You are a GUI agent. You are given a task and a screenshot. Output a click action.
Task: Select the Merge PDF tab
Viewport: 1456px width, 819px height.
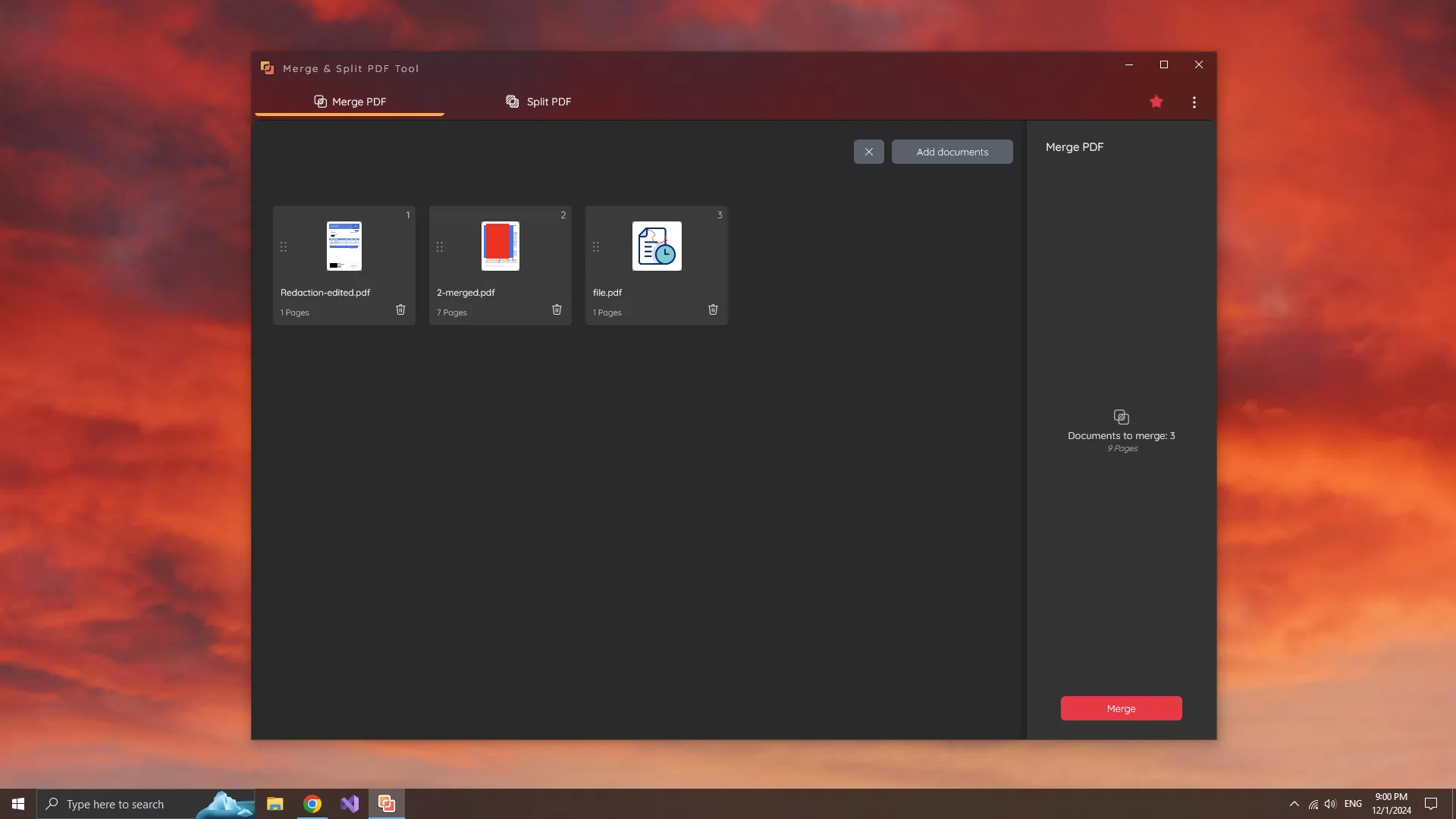[359, 101]
